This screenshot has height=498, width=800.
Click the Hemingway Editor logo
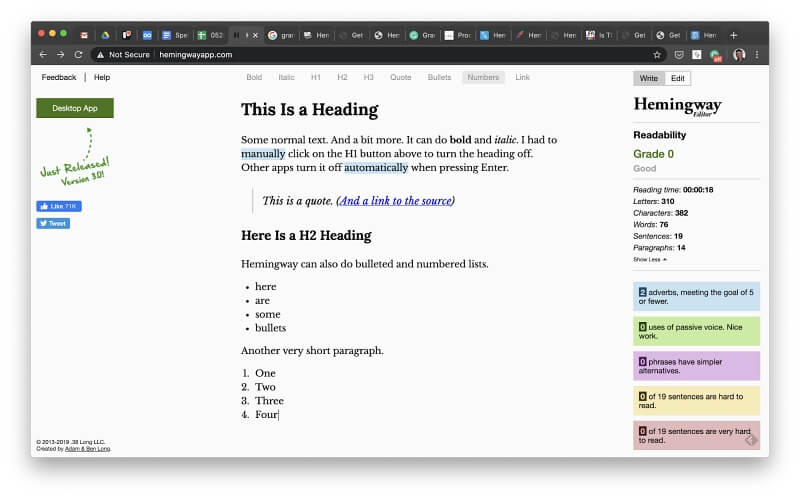(x=678, y=106)
